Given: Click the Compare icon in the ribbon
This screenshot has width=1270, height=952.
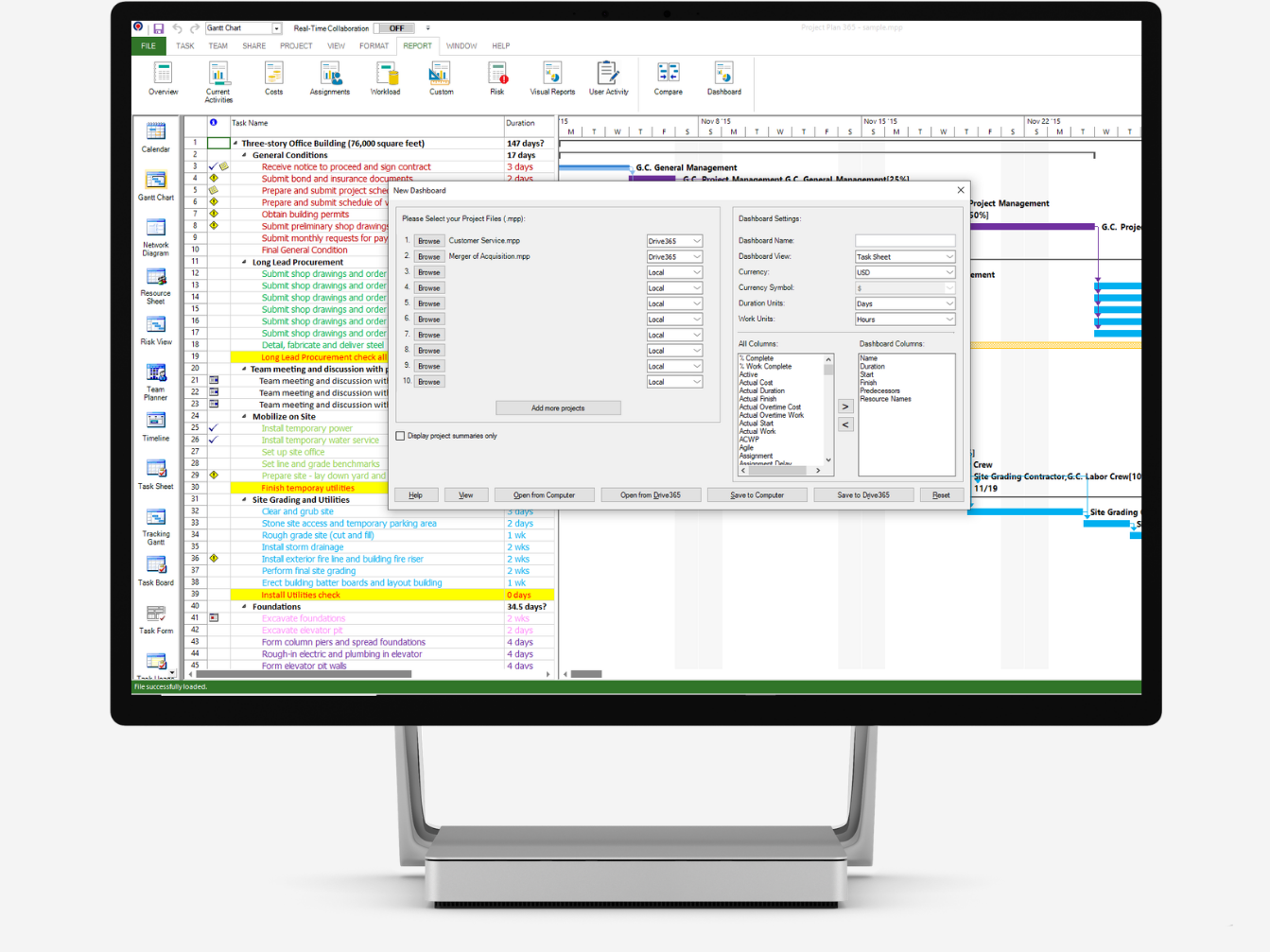Looking at the screenshot, I should (x=668, y=78).
